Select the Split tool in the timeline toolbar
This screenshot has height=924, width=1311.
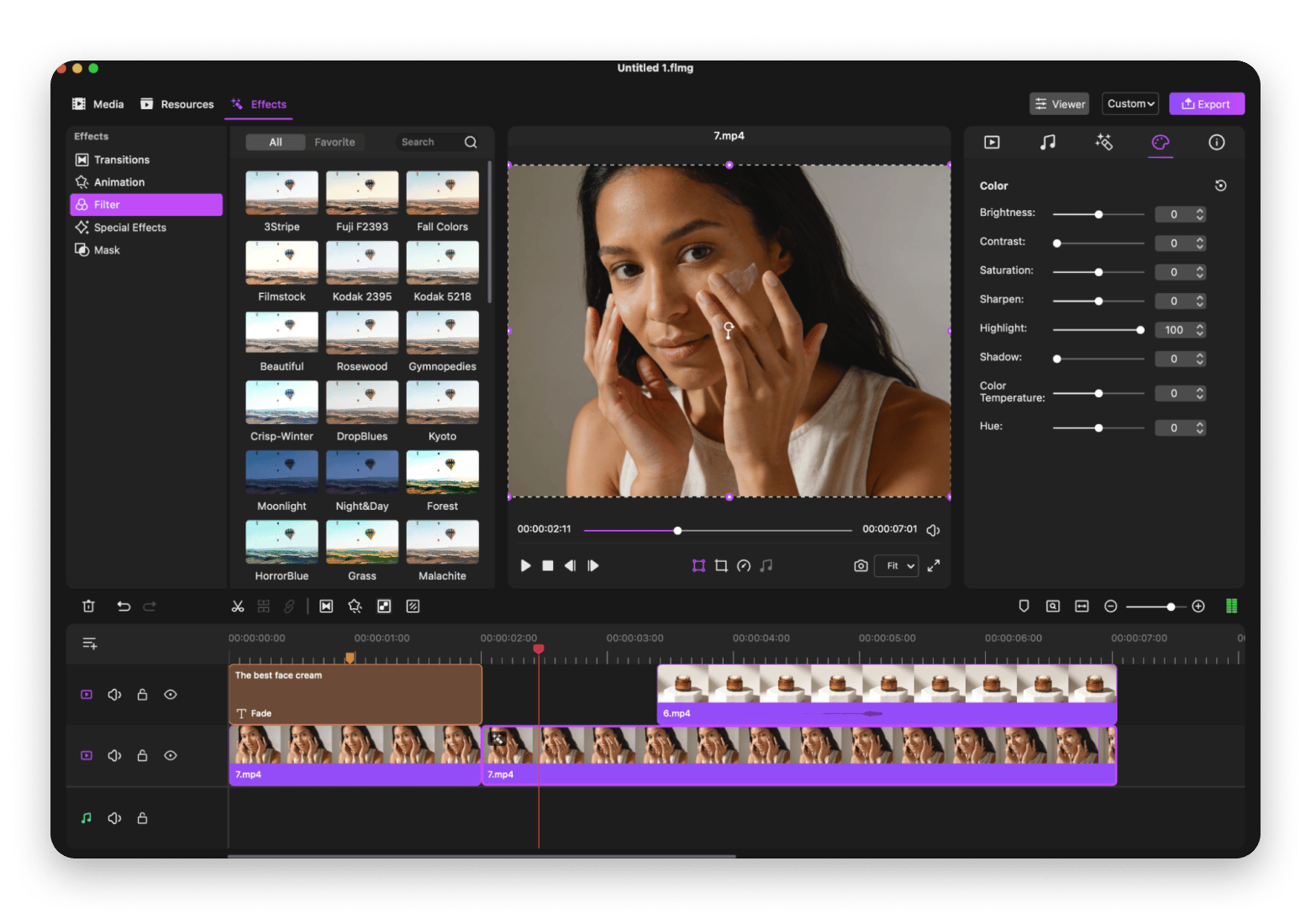pos(238,606)
